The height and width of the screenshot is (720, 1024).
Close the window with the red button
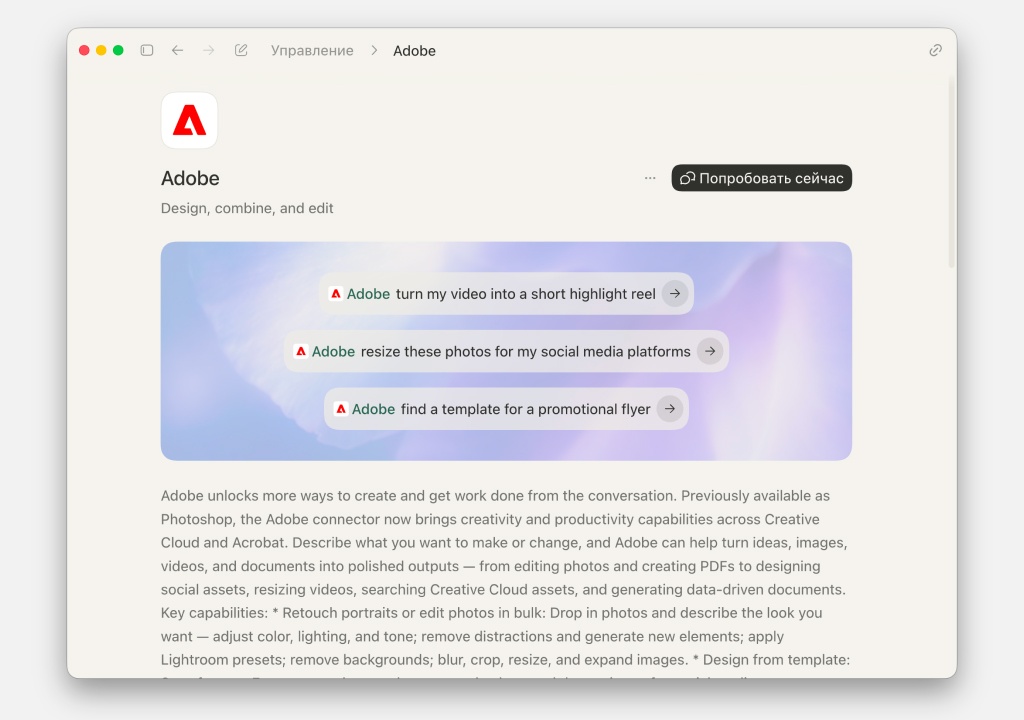click(x=84, y=50)
